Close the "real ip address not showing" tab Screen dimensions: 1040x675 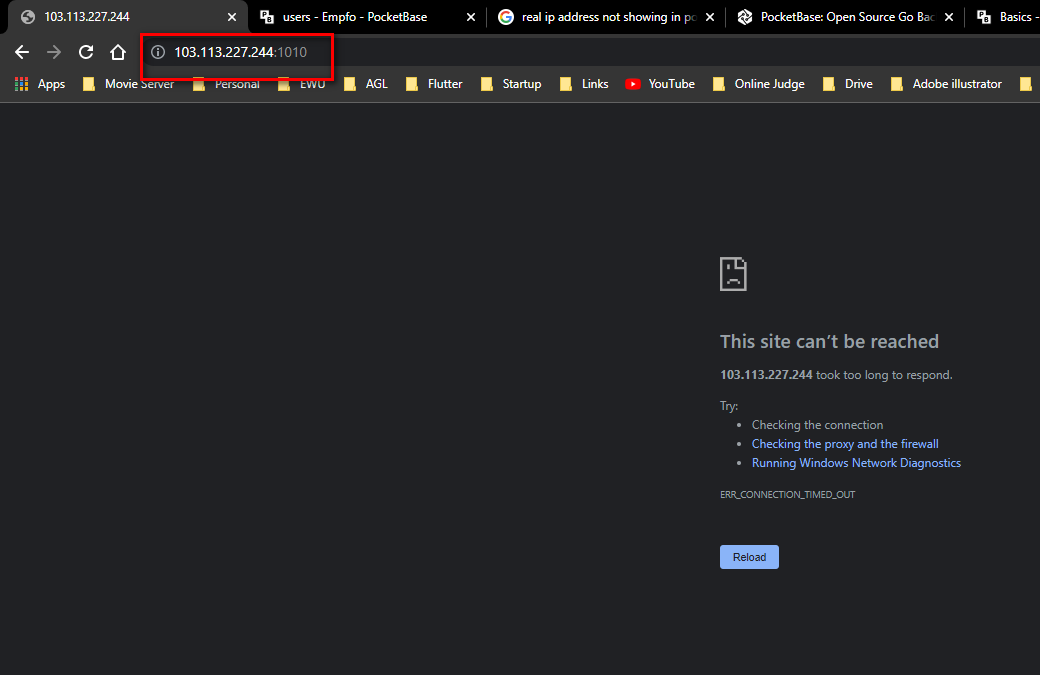(709, 16)
